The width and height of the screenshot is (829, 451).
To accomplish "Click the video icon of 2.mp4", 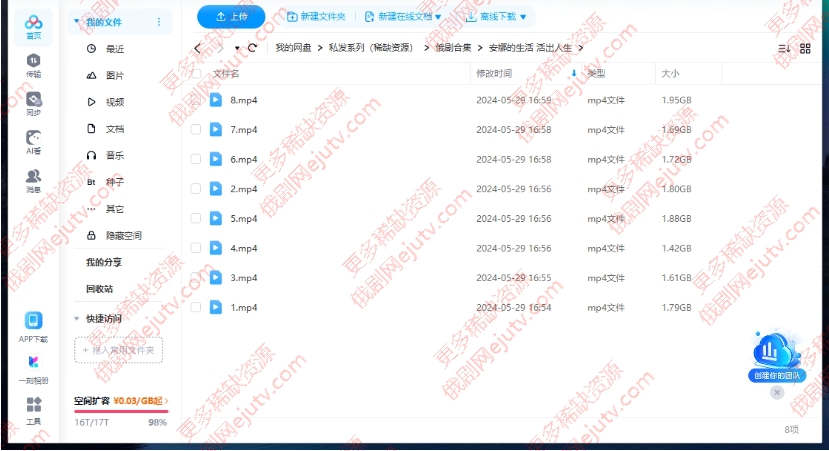I will click(216, 189).
